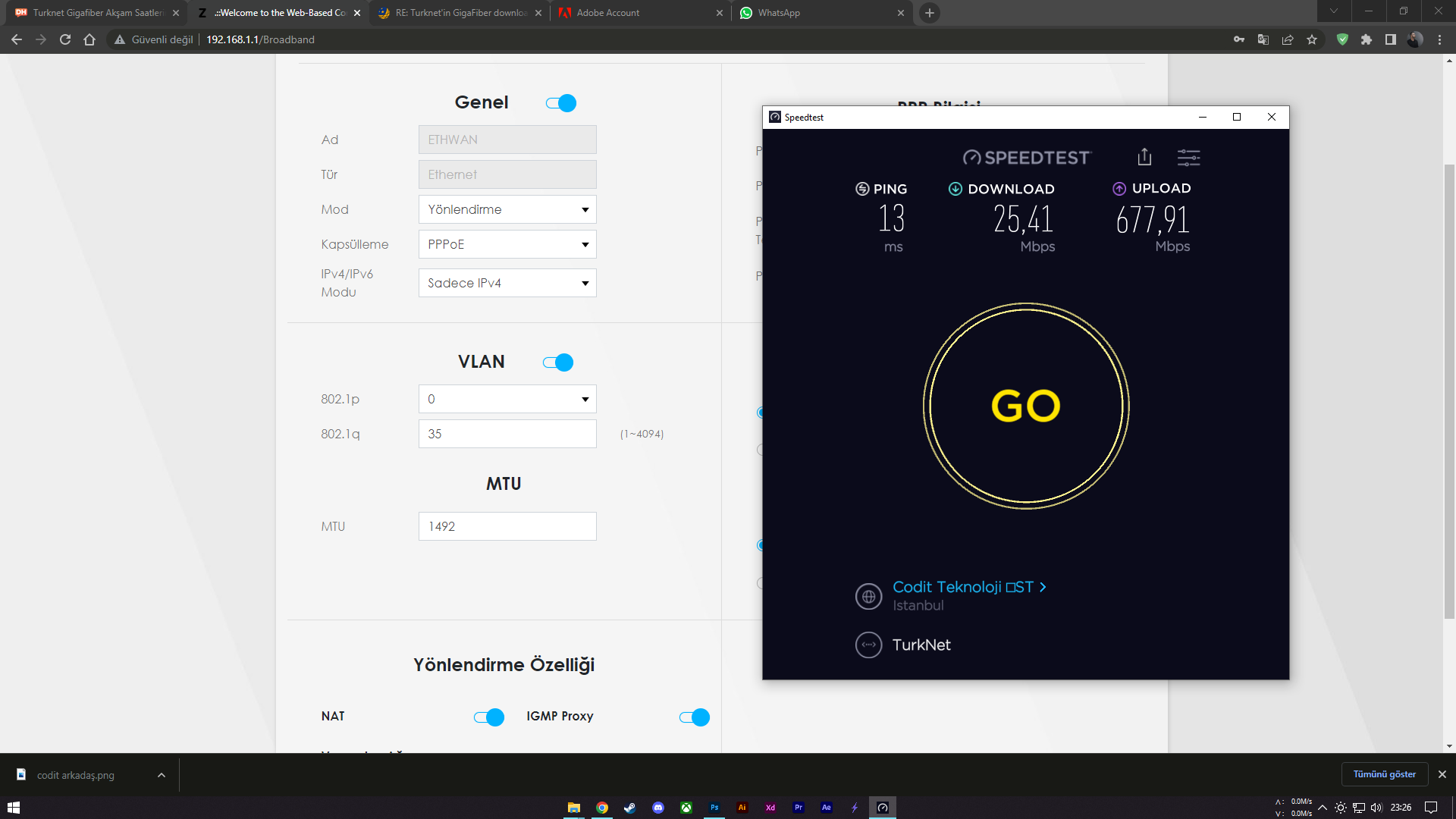Screen dimensions: 1456x819
Task: Open the Kapsülleme dropdown showing PPPoE
Action: click(x=507, y=244)
